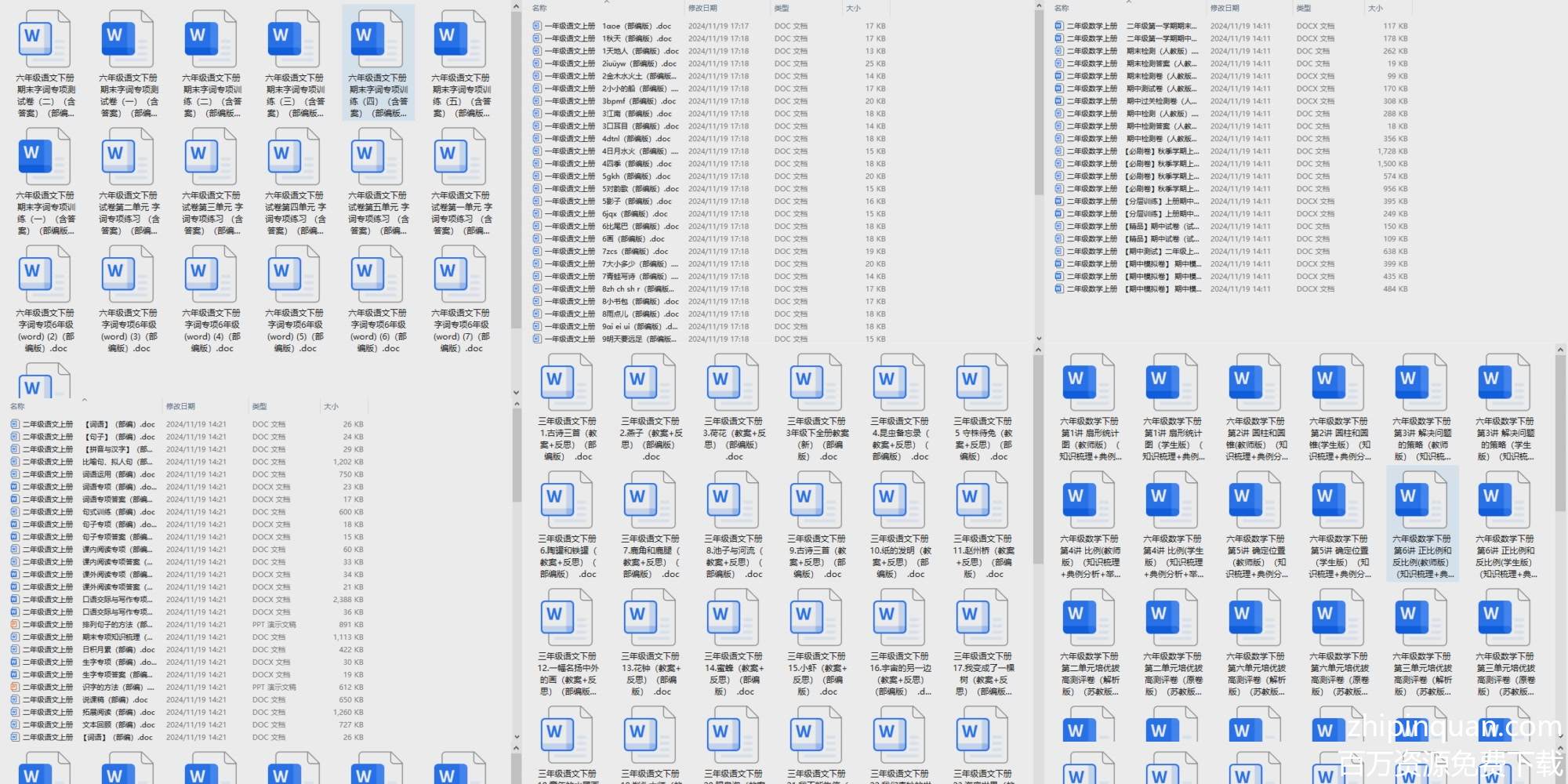Select 二年级数学上册 期中测试卷（人教版） file row

(1231, 89)
